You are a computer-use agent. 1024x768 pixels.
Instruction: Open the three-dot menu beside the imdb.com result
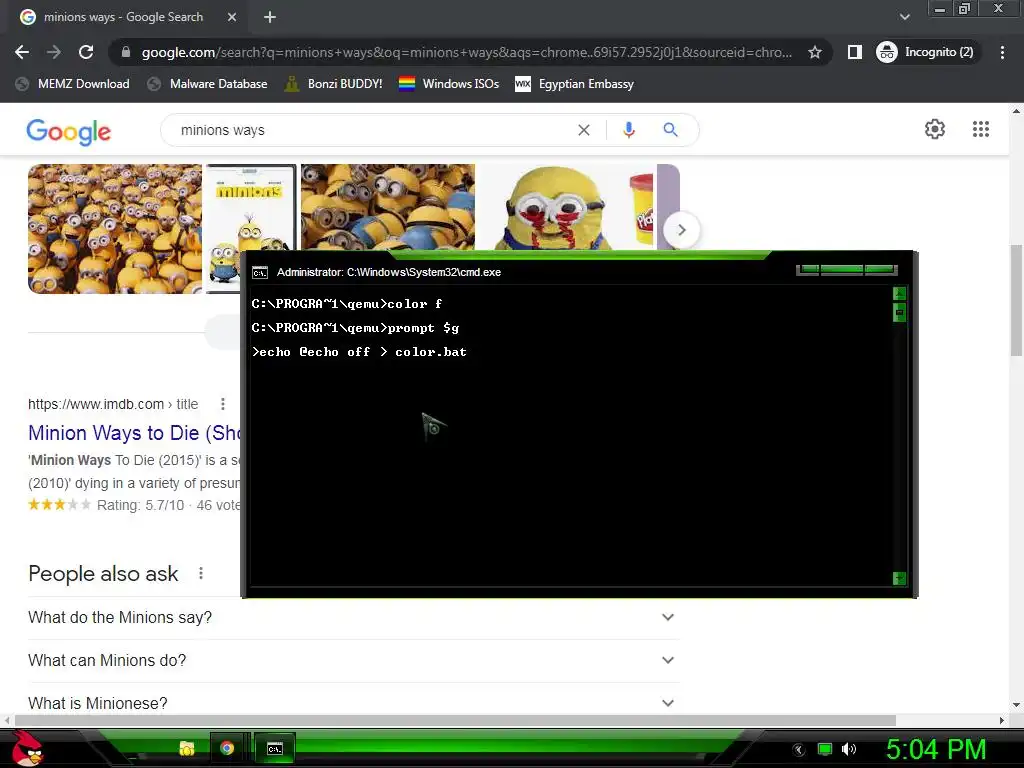[x=223, y=404]
